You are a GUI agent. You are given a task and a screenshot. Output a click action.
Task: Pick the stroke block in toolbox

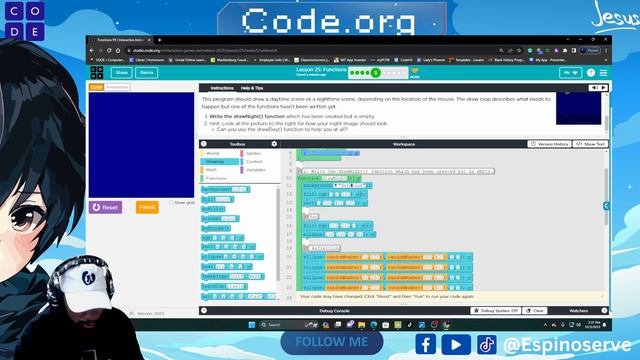(x=220, y=219)
